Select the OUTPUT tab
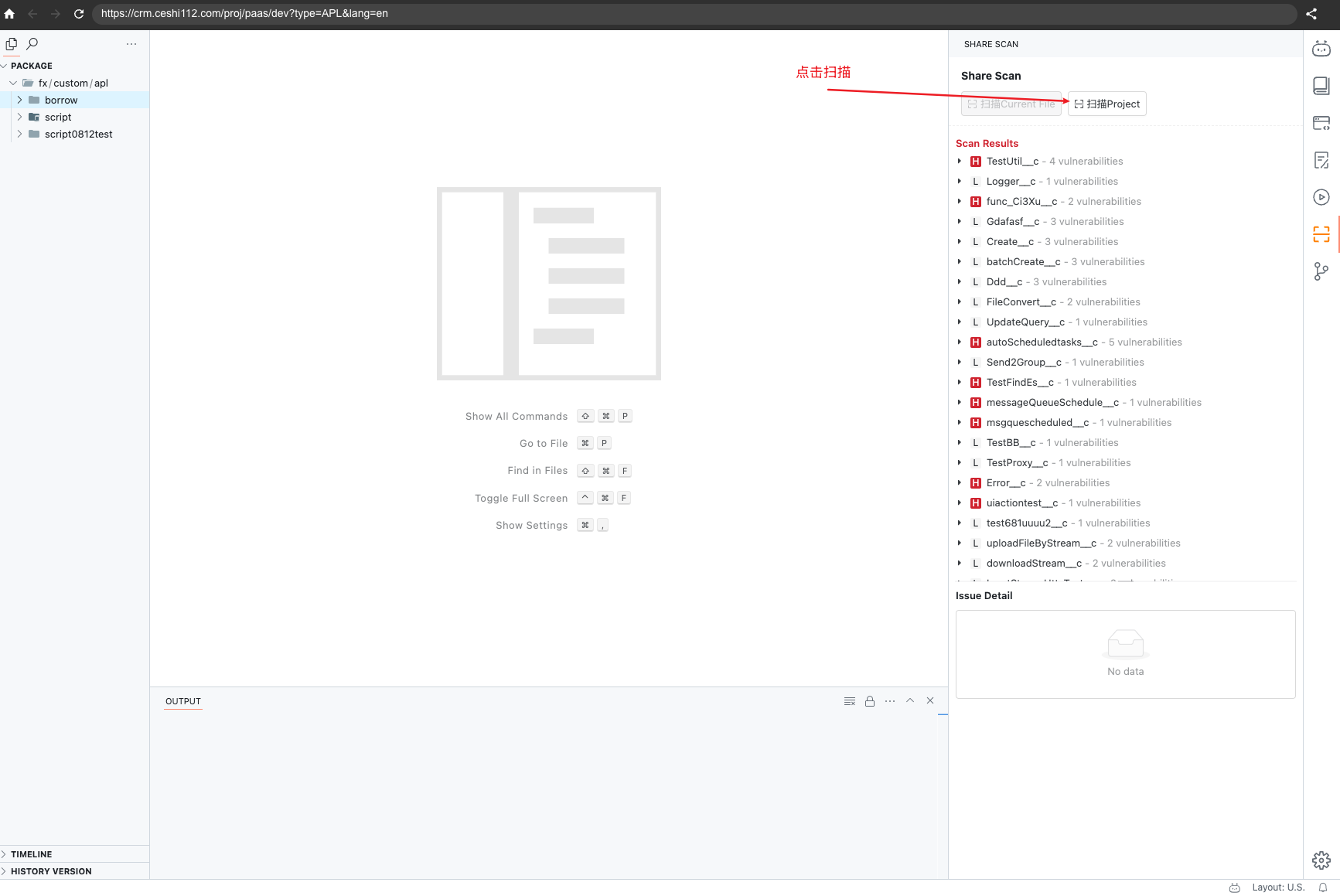Screen dimensions: 1340x896 pyautogui.click(x=183, y=701)
